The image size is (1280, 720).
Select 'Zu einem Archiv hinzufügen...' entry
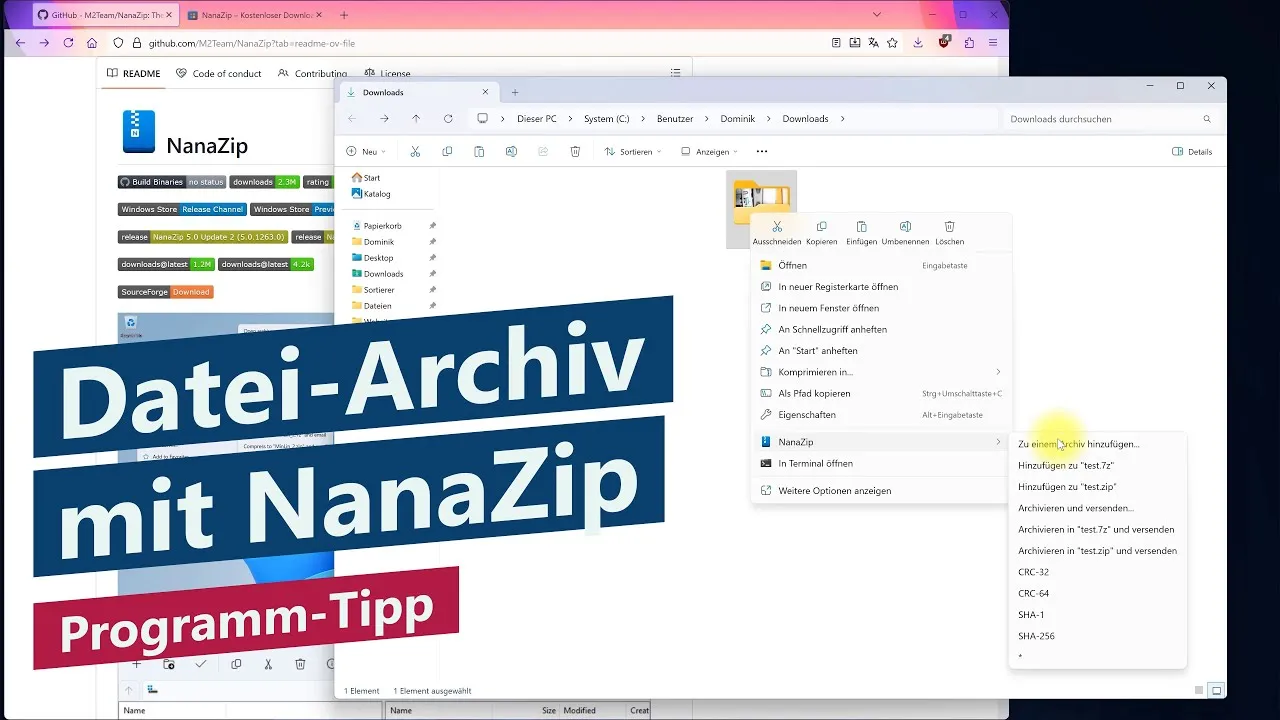[x=1078, y=444]
